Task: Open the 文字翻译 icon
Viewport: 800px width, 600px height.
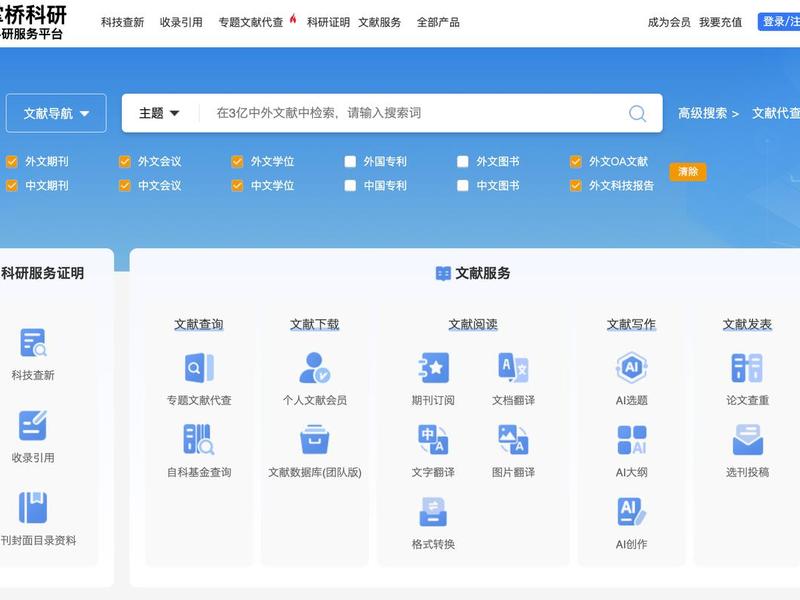Action: (433, 439)
